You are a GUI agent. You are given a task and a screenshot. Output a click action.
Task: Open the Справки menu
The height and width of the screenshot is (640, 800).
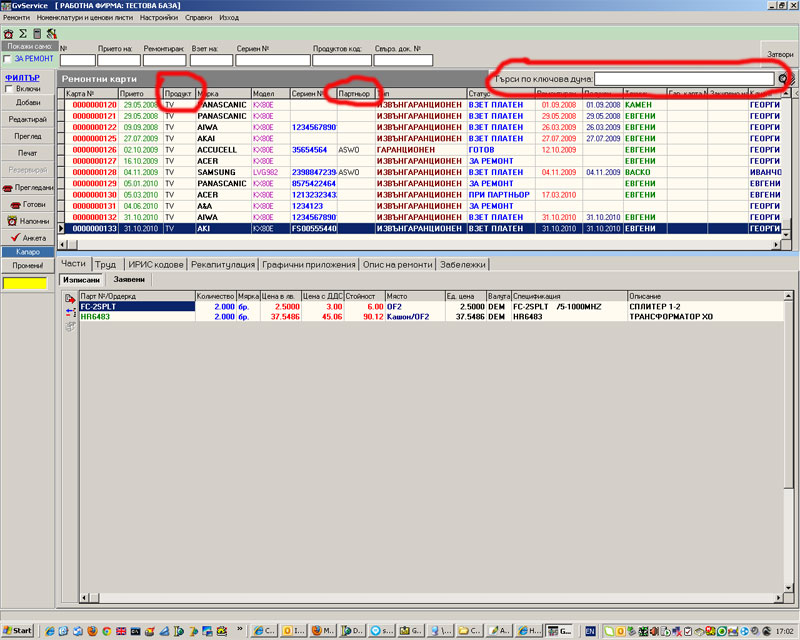(x=198, y=17)
